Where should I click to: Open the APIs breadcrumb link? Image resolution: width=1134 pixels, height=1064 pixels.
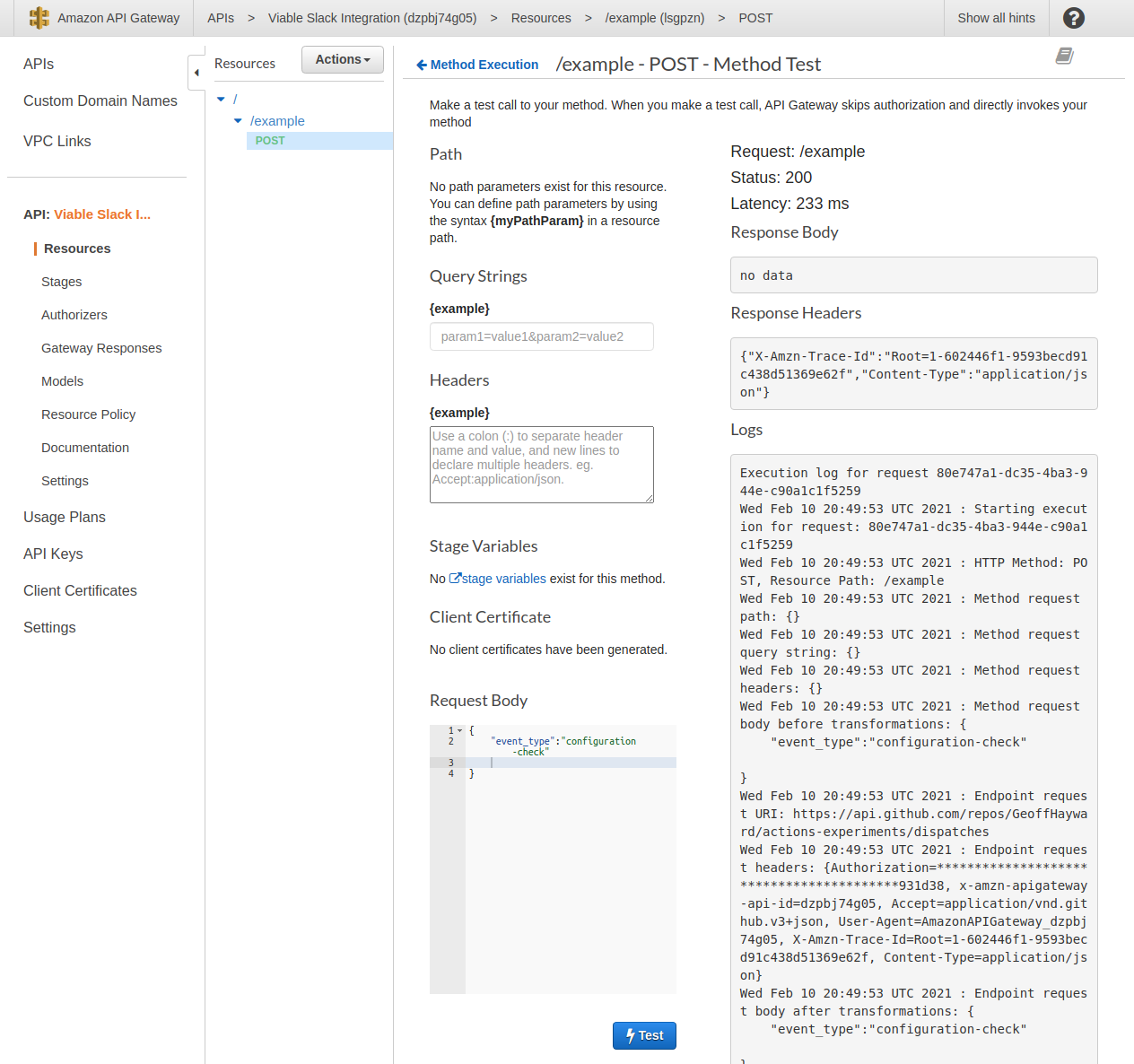point(220,17)
